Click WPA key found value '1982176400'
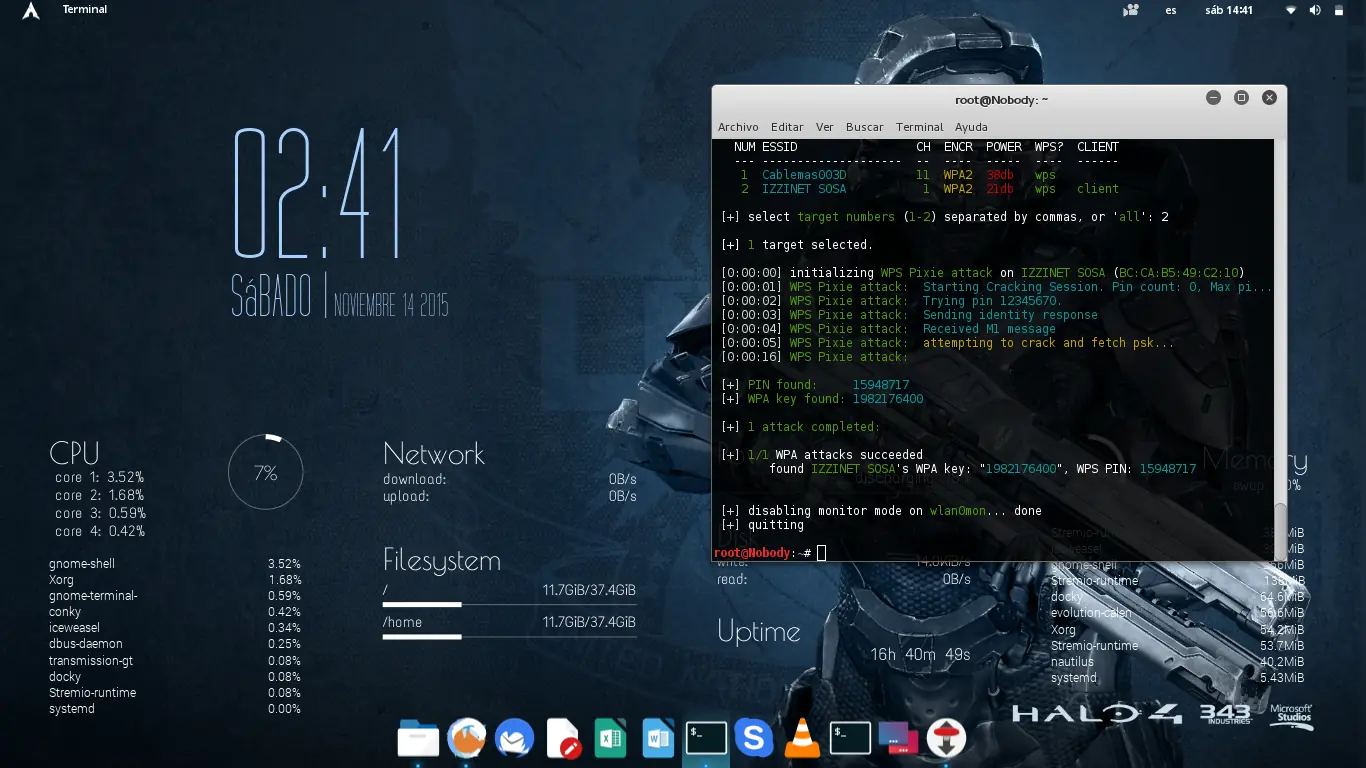Image resolution: width=1366 pixels, height=768 pixels. 888,399
